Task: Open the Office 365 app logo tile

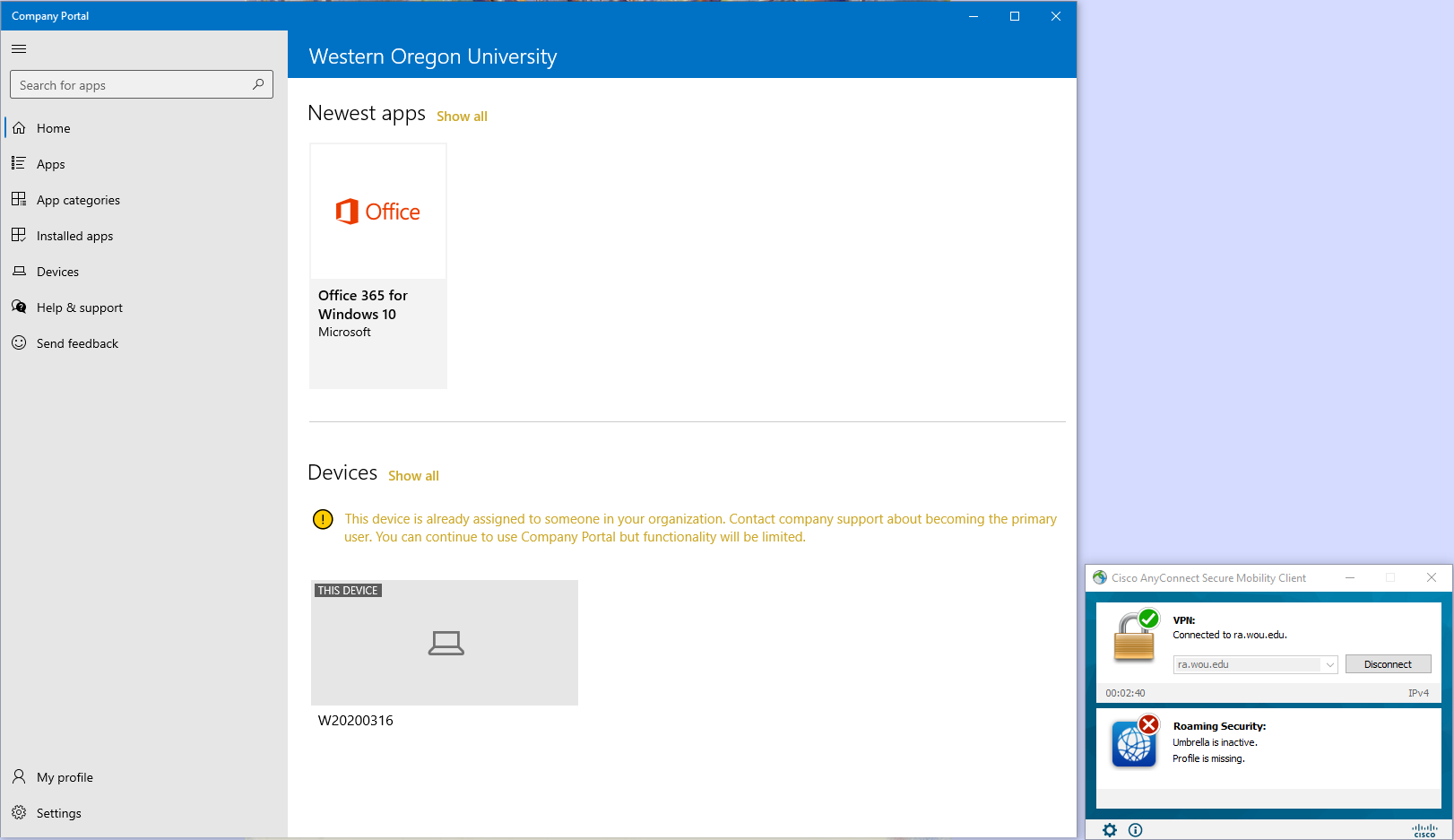Action: point(378,212)
